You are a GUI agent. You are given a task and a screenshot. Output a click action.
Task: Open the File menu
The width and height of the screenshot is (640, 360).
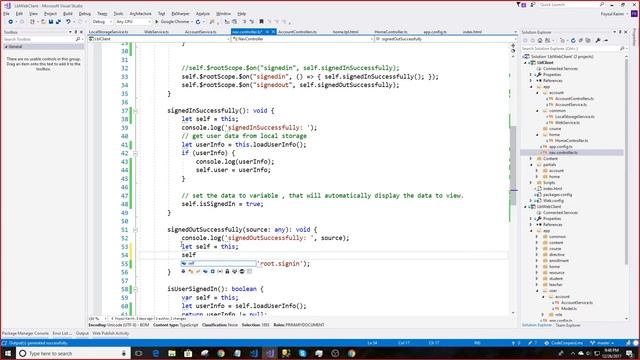pos(6,13)
